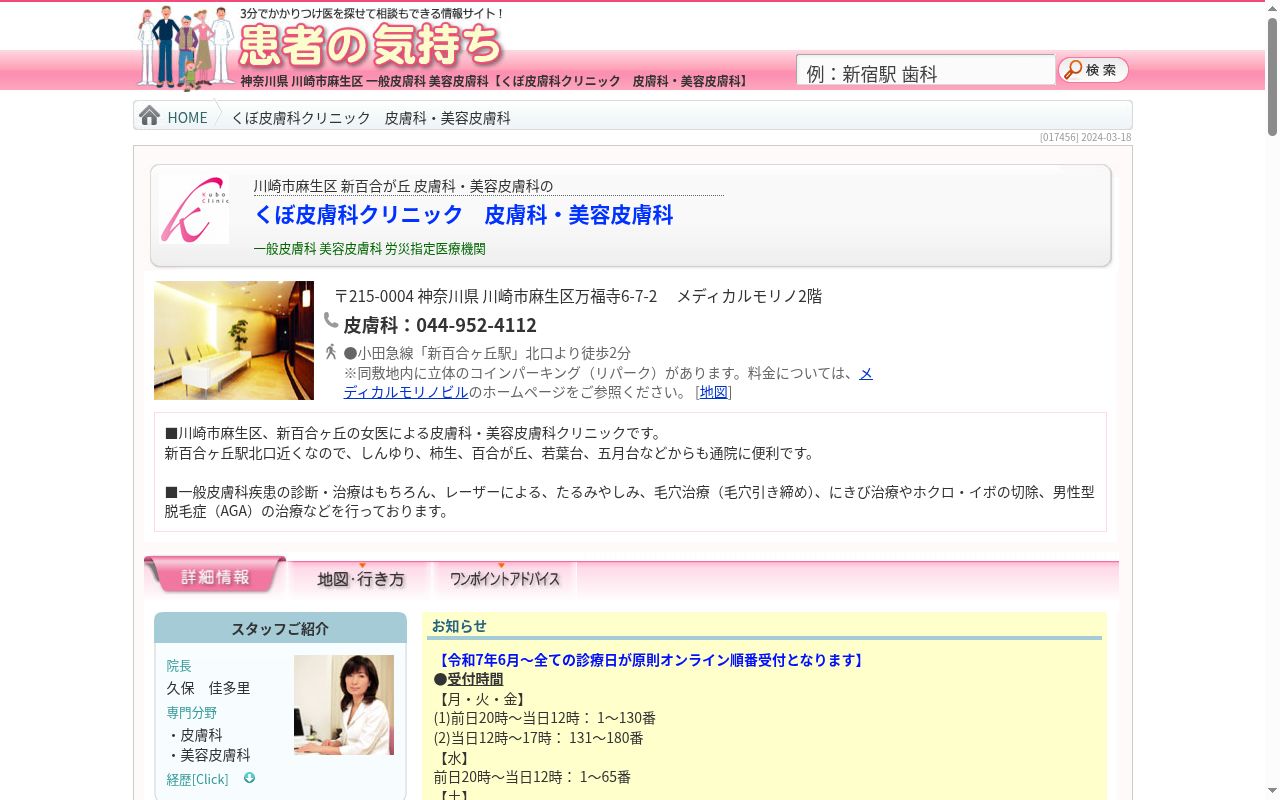This screenshot has height=800, width=1280.
Task: Switch to the ワンポイントアドバイス tab
Action: [505, 579]
